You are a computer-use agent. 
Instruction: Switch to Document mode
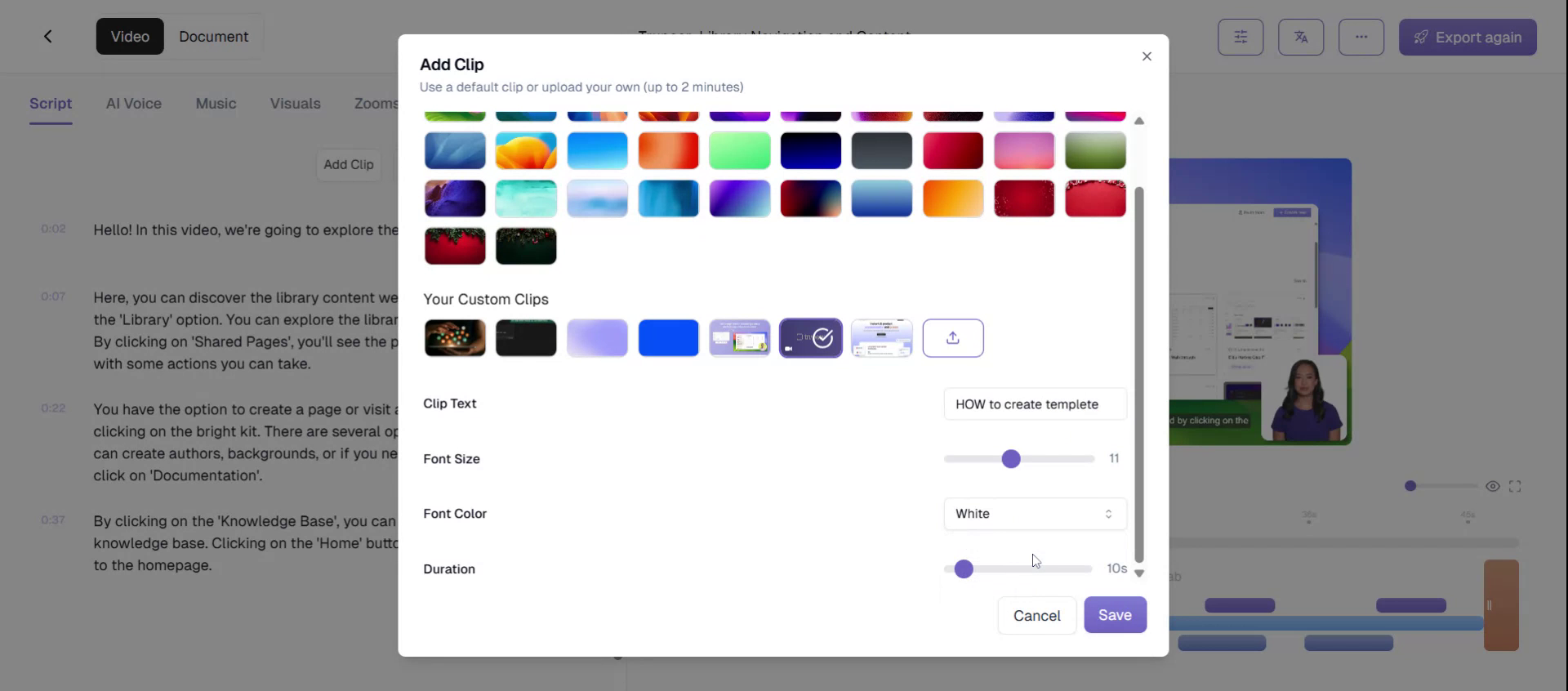pyautogui.click(x=213, y=37)
